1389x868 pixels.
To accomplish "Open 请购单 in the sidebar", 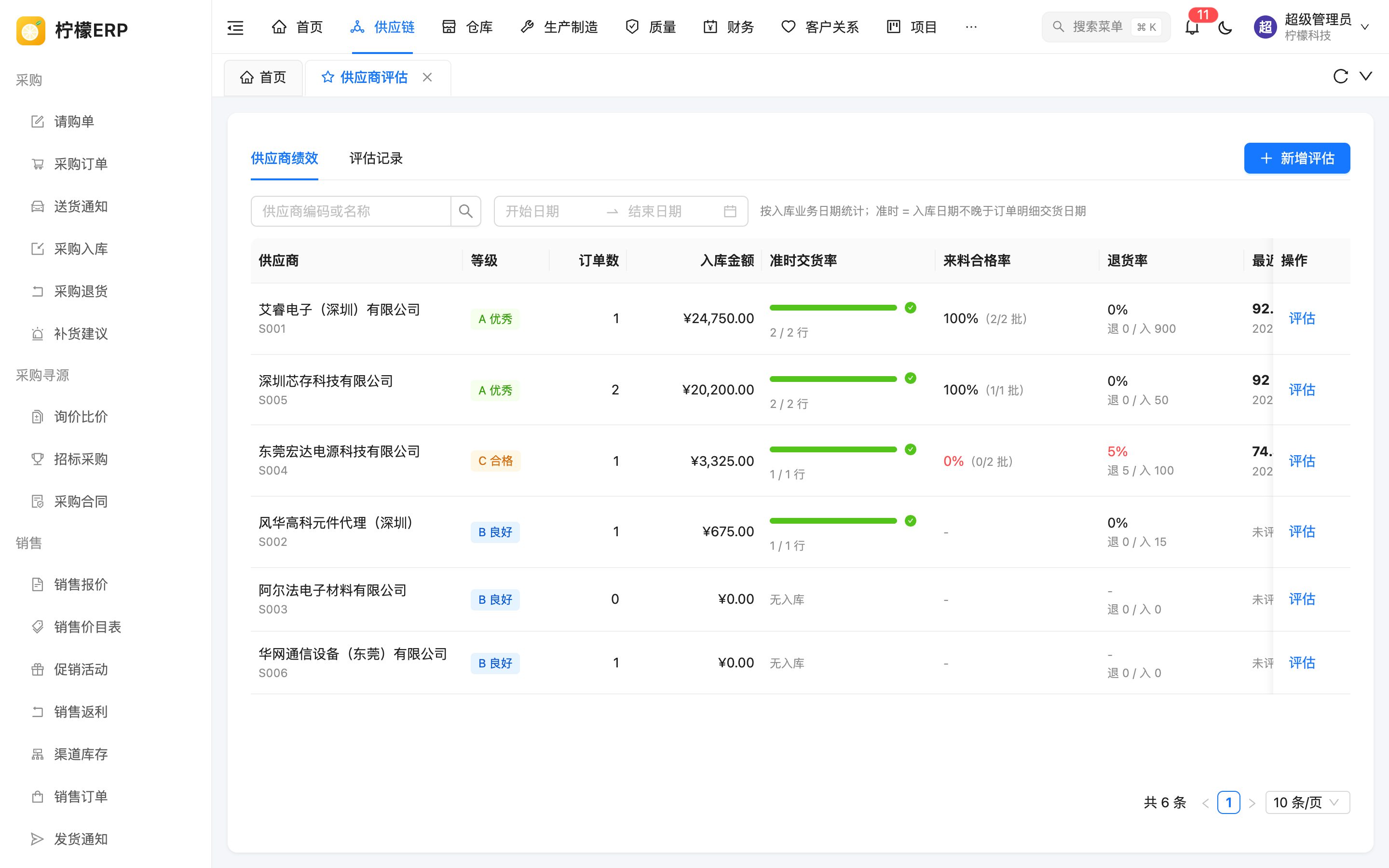I will click(106, 122).
